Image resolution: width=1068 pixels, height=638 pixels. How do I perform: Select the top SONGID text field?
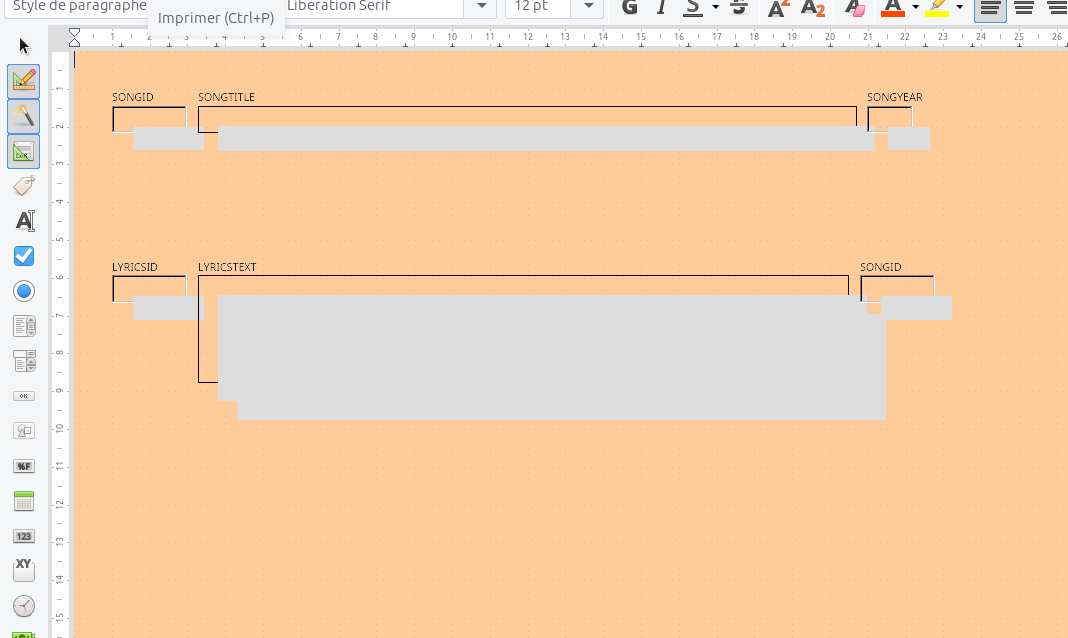click(x=149, y=119)
